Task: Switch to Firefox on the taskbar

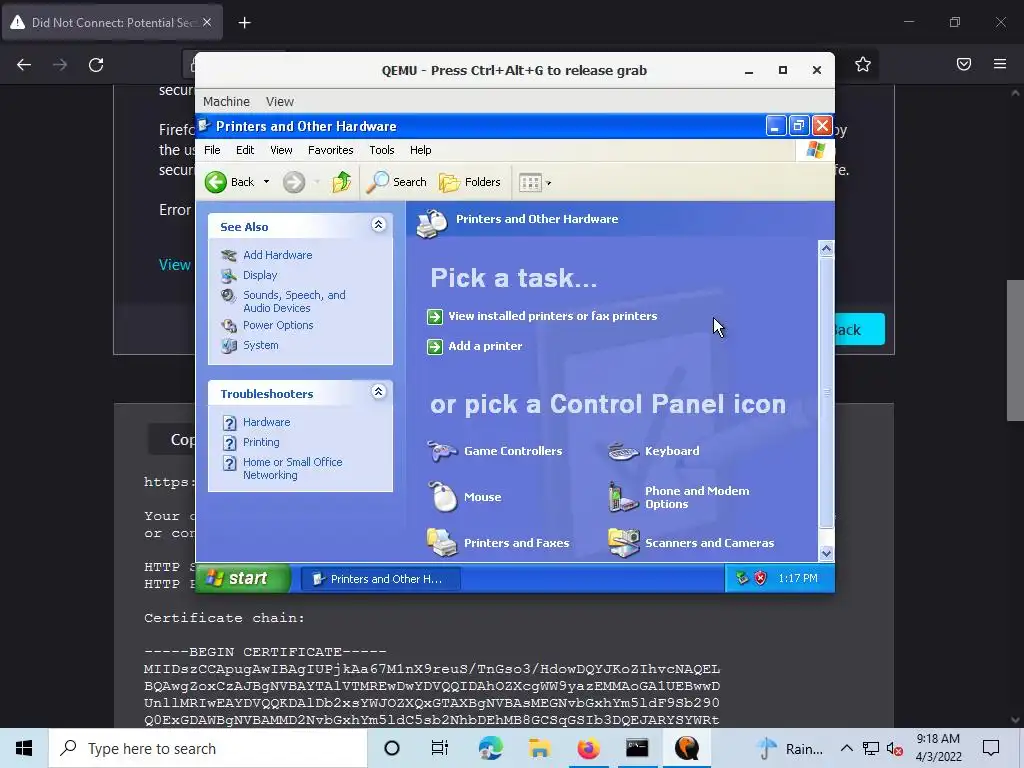Action: (x=588, y=748)
